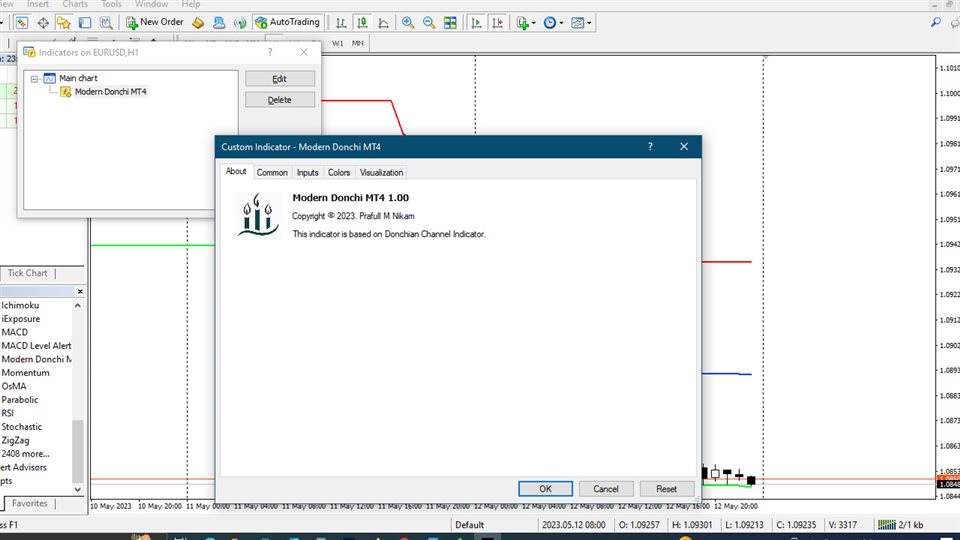Screen dimensions: 960x540
Task: Open the Visualization tab
Action: tap(381, 173)
